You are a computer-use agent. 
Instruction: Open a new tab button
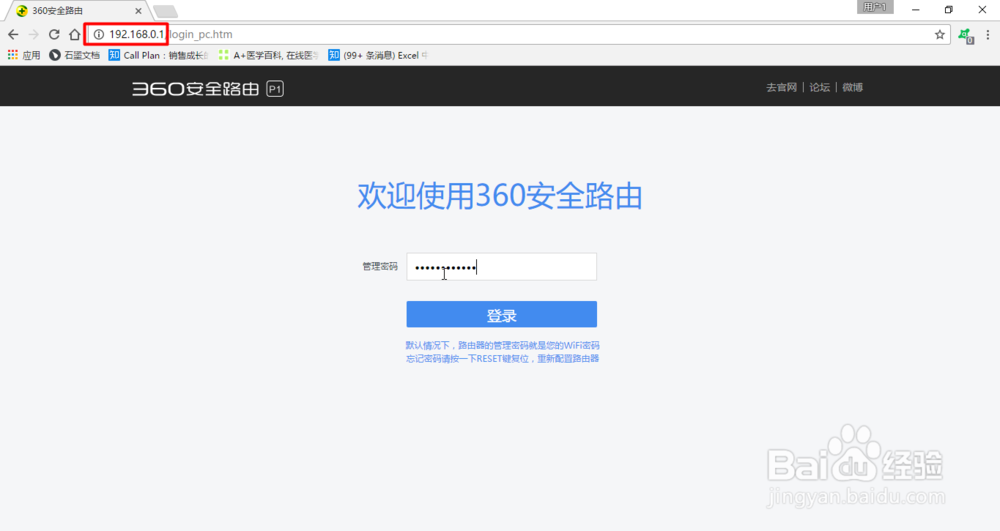(x=165, y=11)
